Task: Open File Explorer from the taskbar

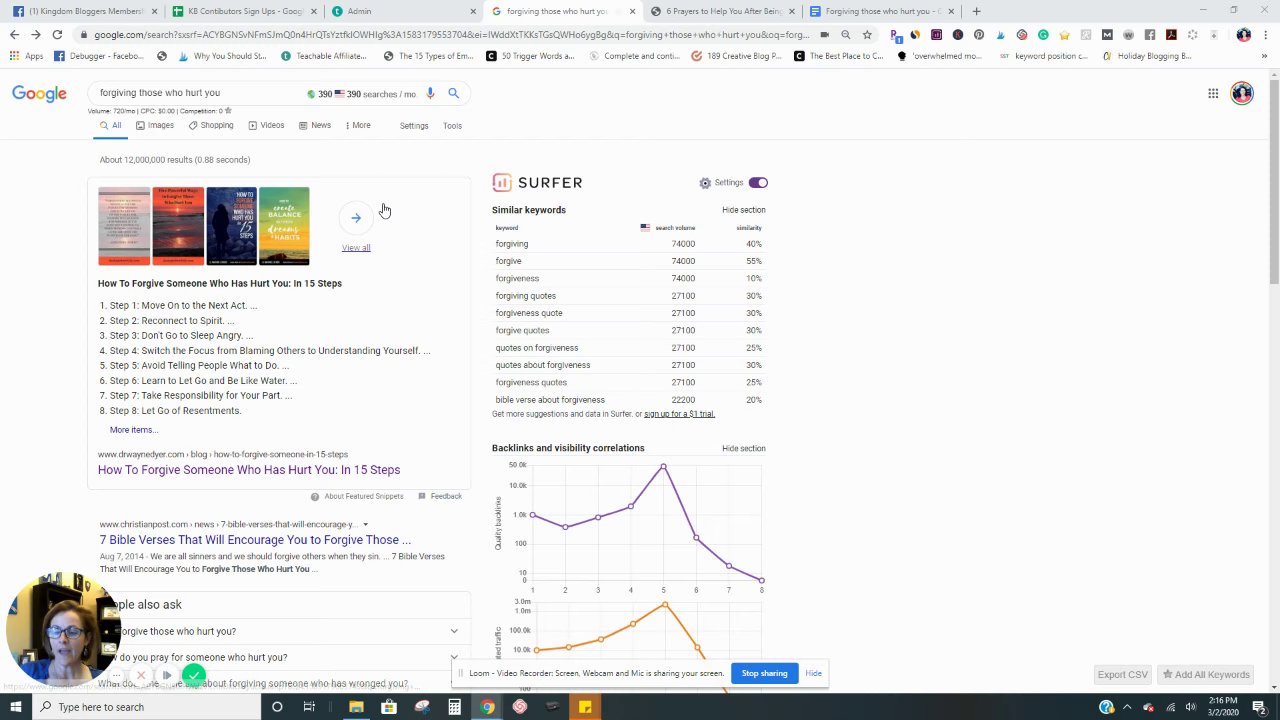Action: [x=356, y=707]
